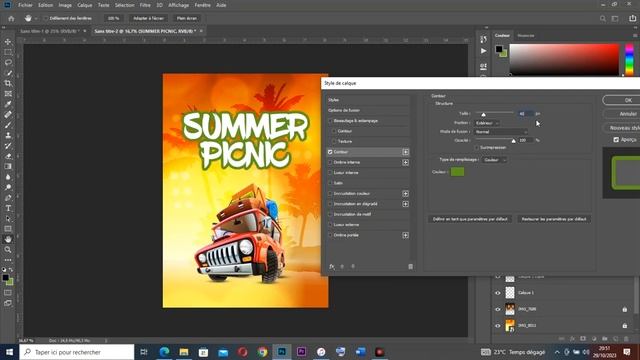Open File Explorer from the taskbar
Screen dimensions: 640x360
coord(184,352)
